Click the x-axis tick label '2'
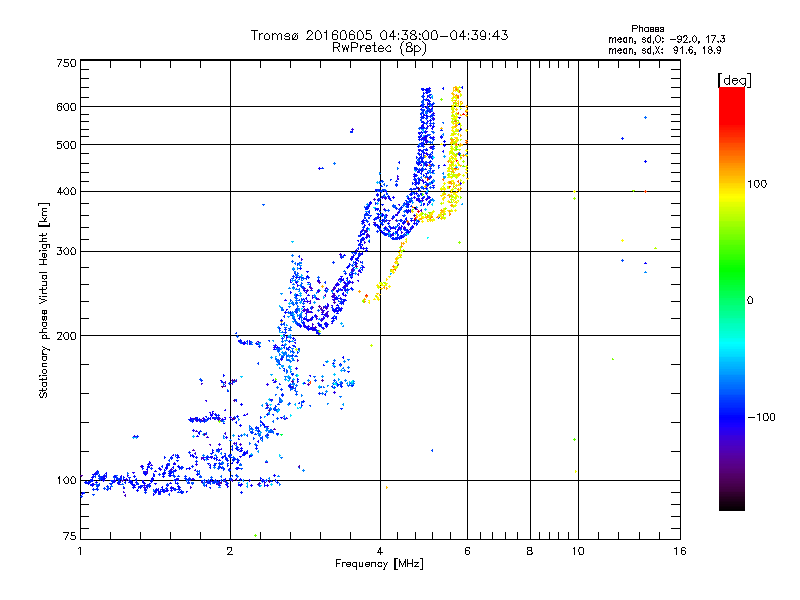800x600 pixels. pos(230,551)
